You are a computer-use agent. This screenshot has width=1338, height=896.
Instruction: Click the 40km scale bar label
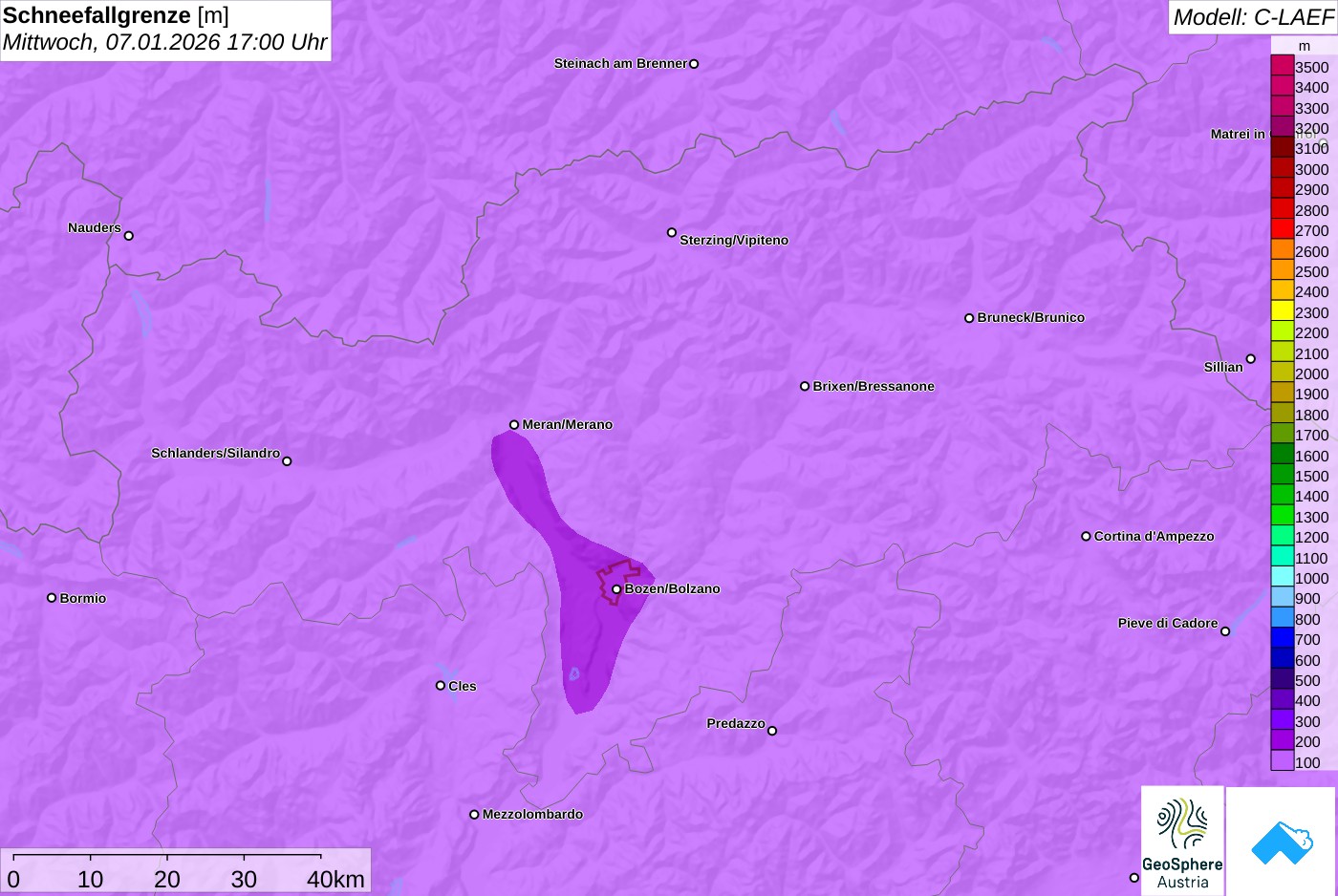(335, 880)
